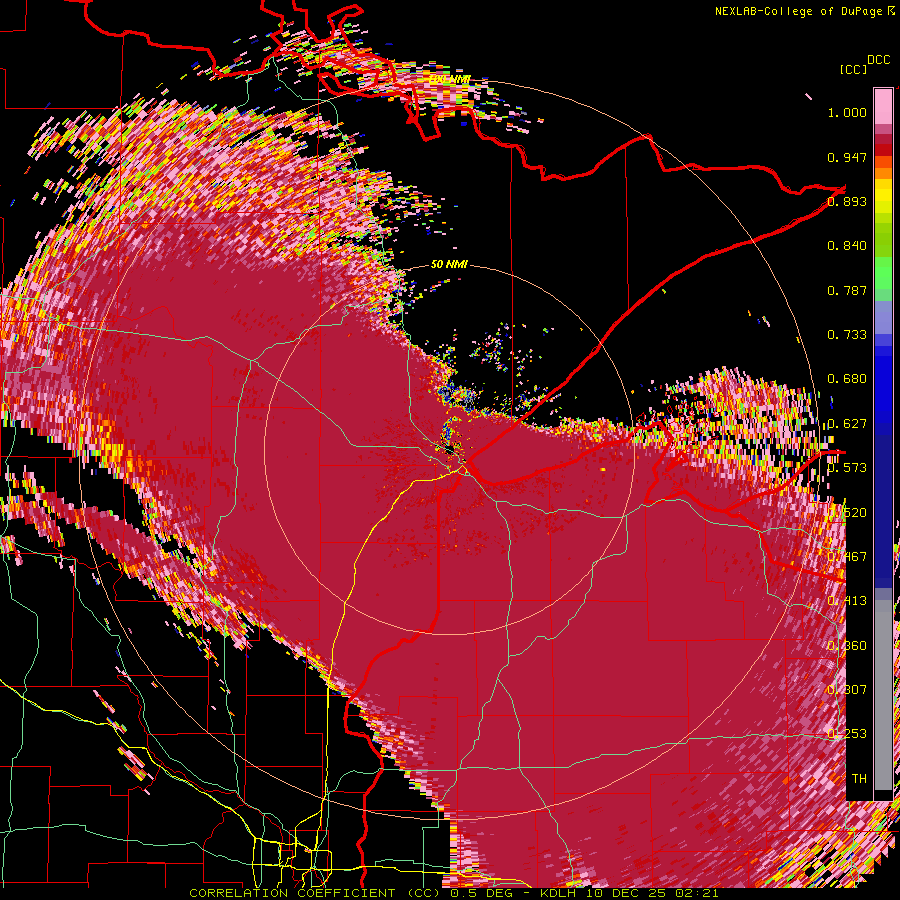900x900 pixels.
Task: Click the [CC] units label
Action: (853, 69)
